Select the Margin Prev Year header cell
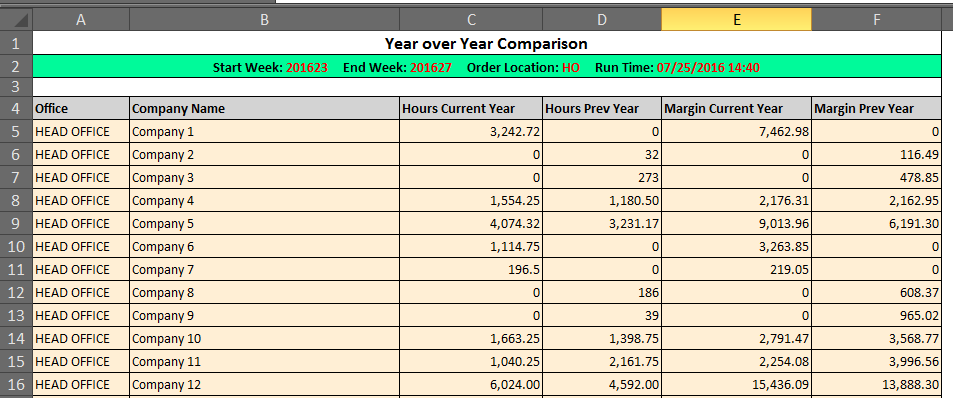 (x=876, y=108)
